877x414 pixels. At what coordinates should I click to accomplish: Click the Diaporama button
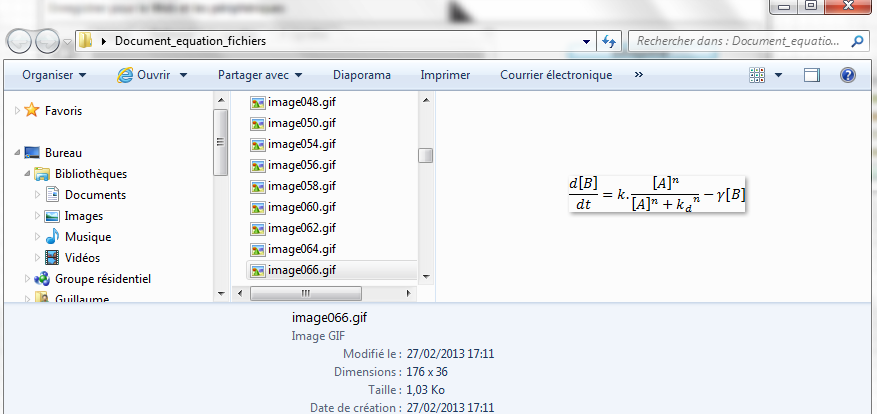point(361,75)
